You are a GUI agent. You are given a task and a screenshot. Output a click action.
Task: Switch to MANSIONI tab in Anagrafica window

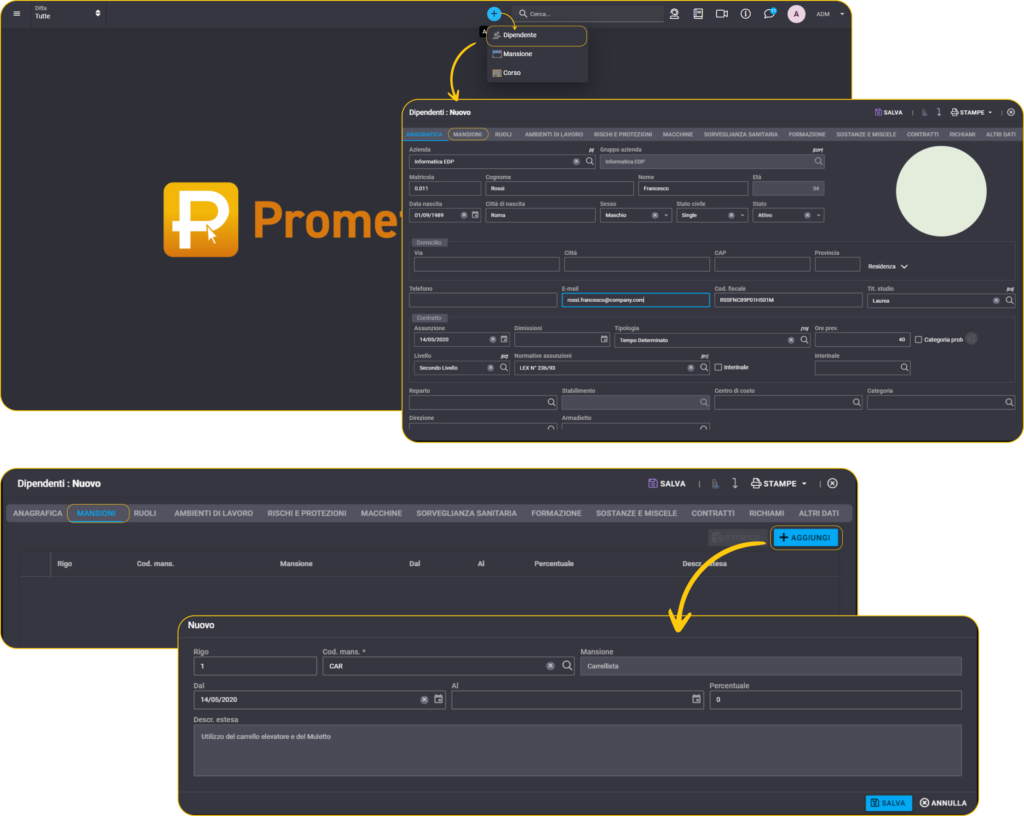click(468, 134)
